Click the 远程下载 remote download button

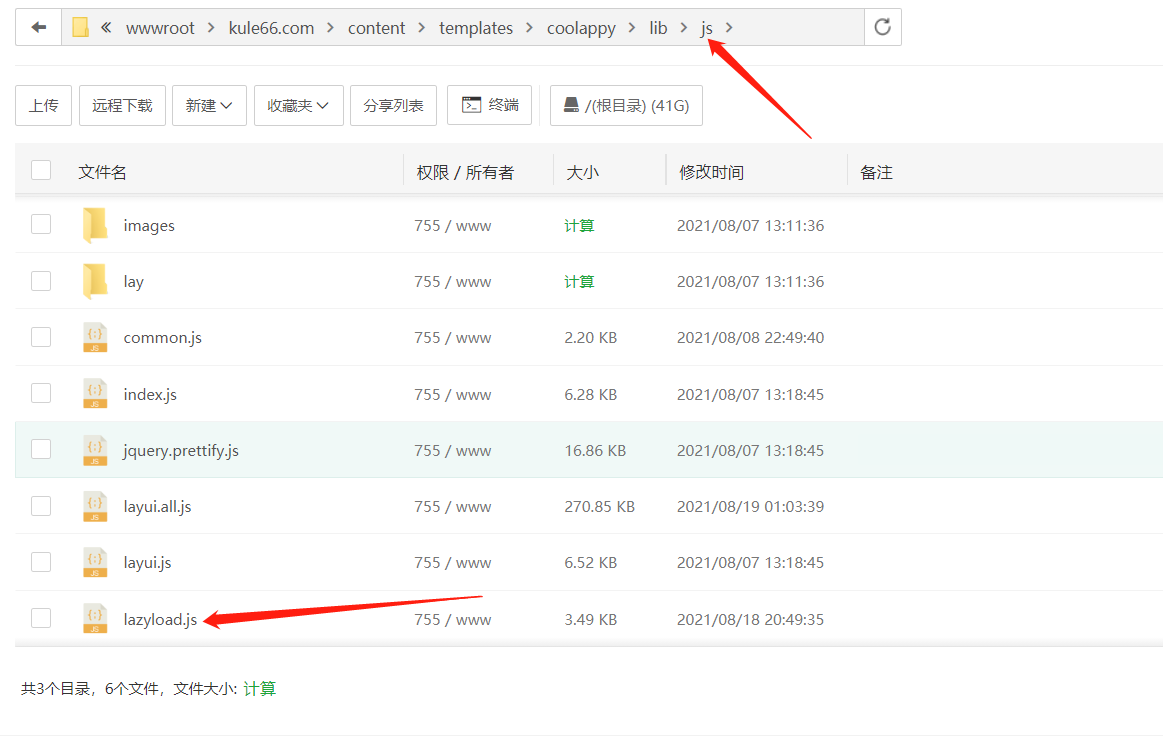[x=122, y=105]
